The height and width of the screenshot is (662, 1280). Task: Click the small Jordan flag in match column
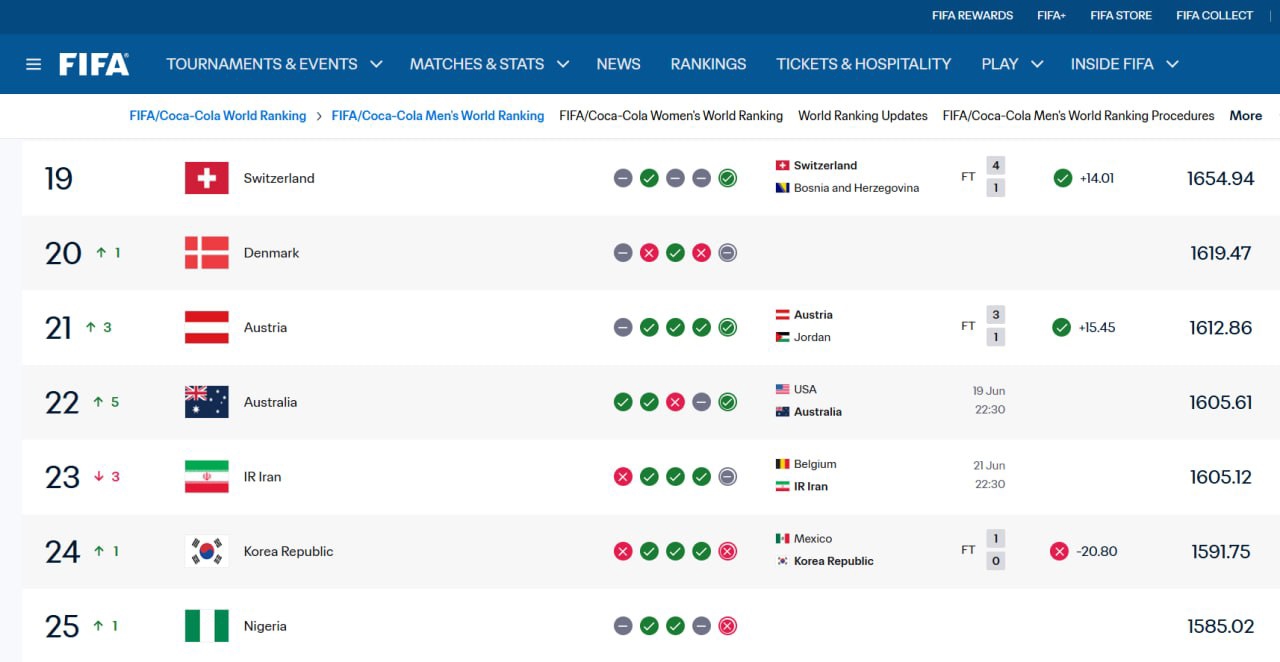click(783, 337)
